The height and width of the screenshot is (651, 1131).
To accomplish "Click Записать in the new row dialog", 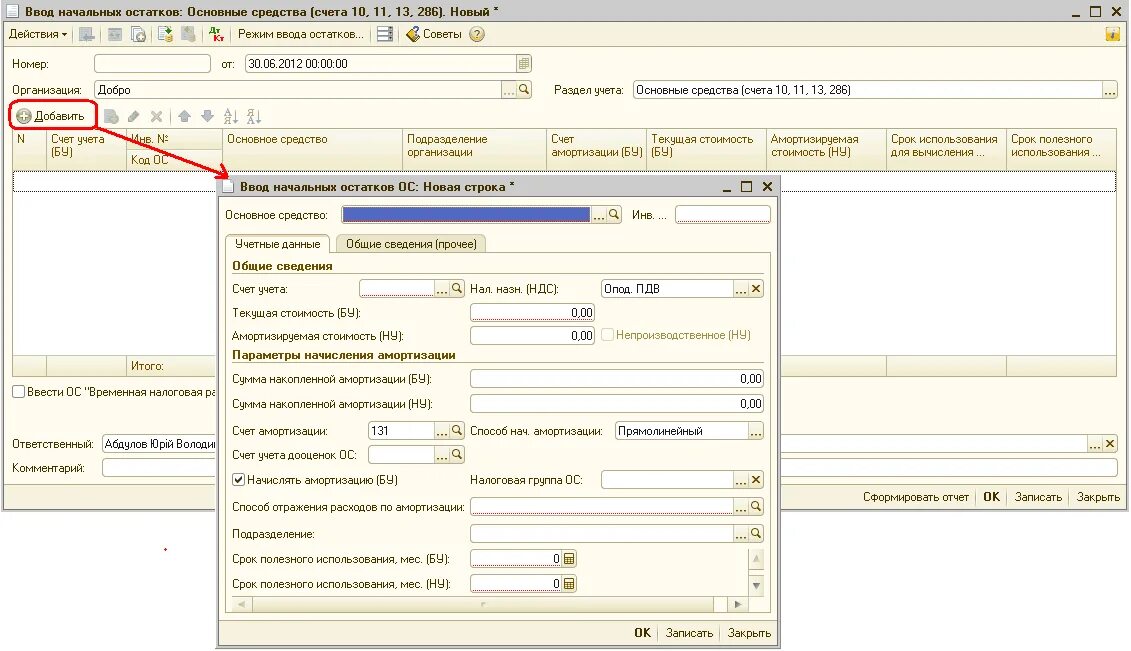I will coord(689,633).
